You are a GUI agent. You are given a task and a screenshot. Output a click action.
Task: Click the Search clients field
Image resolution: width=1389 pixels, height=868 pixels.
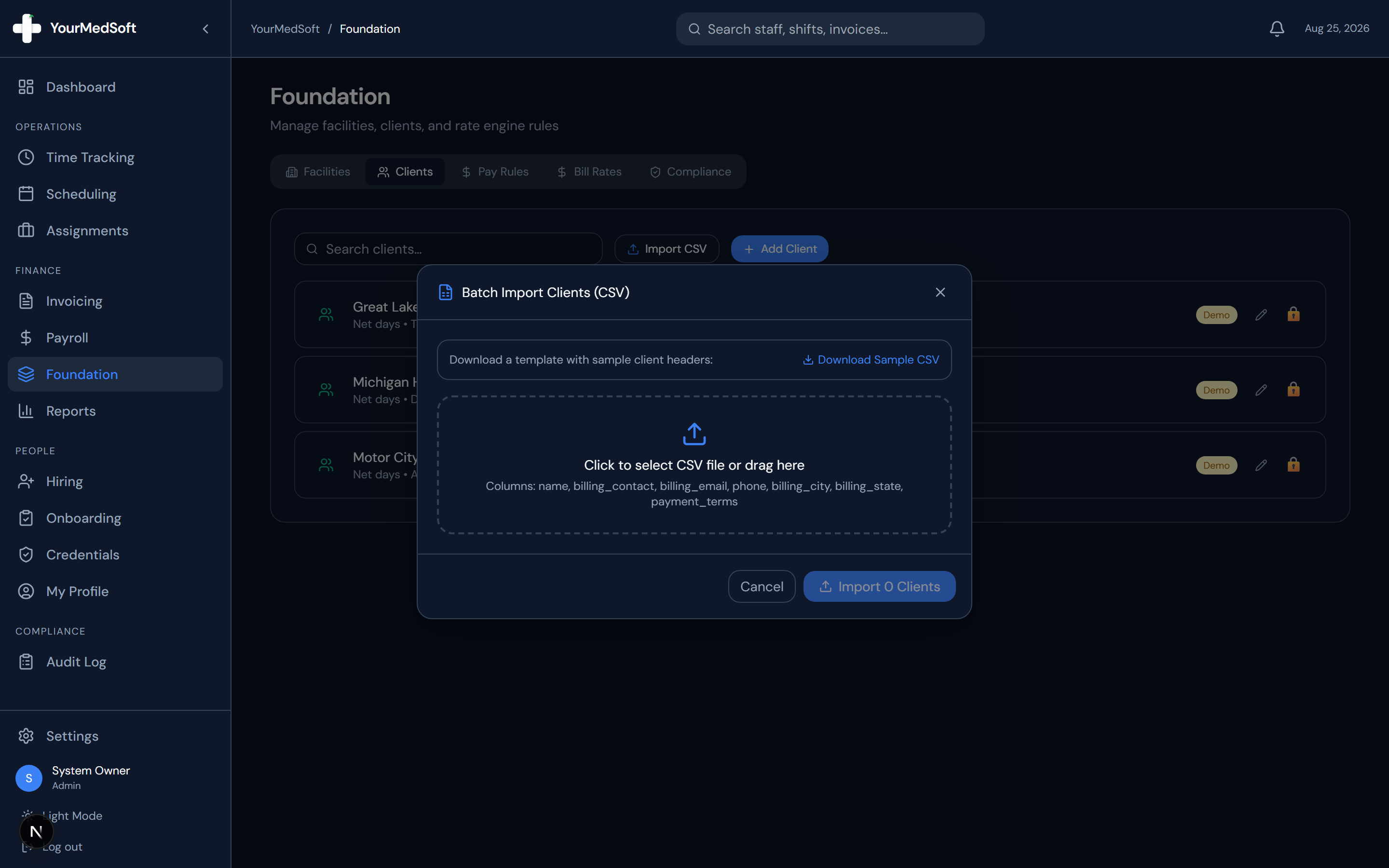pyautogui.click(x=448, y=248)
